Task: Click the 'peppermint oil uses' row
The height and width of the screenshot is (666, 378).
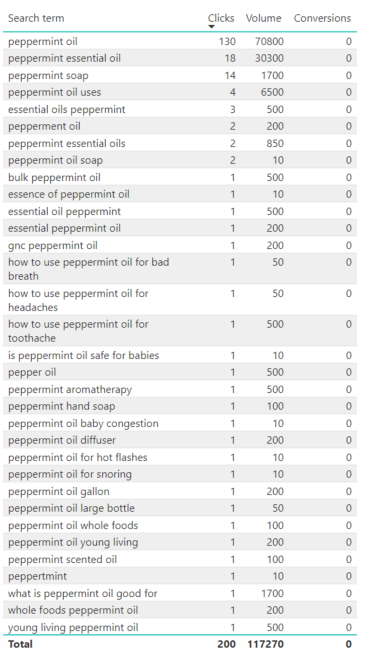Action: pos(180,92)
